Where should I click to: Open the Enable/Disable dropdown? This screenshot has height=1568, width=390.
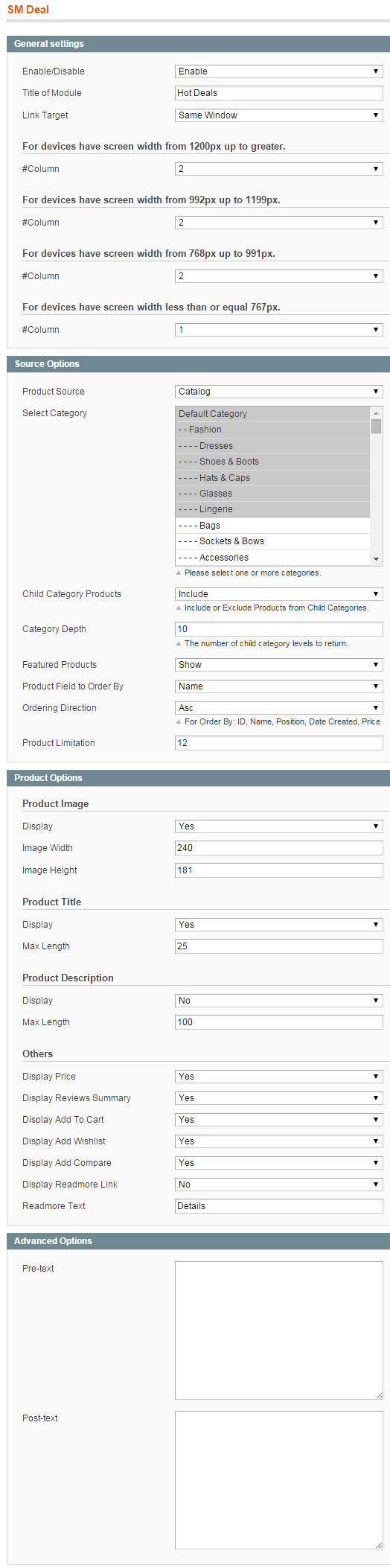279,71
